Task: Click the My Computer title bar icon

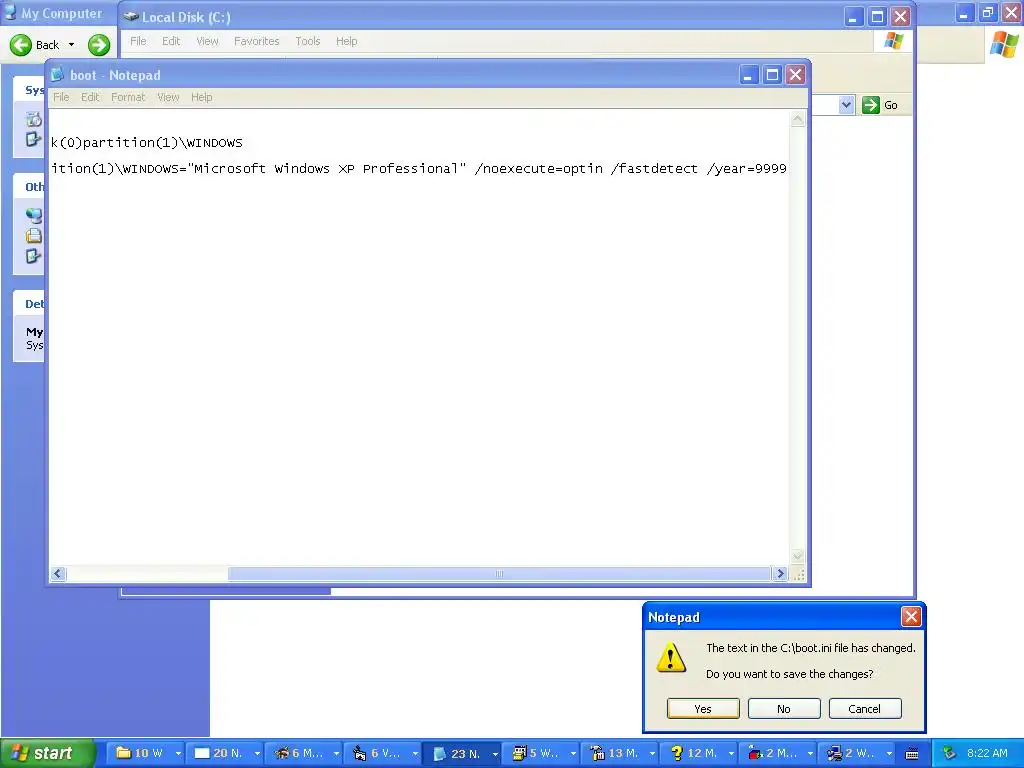Action: coord(10,12)
